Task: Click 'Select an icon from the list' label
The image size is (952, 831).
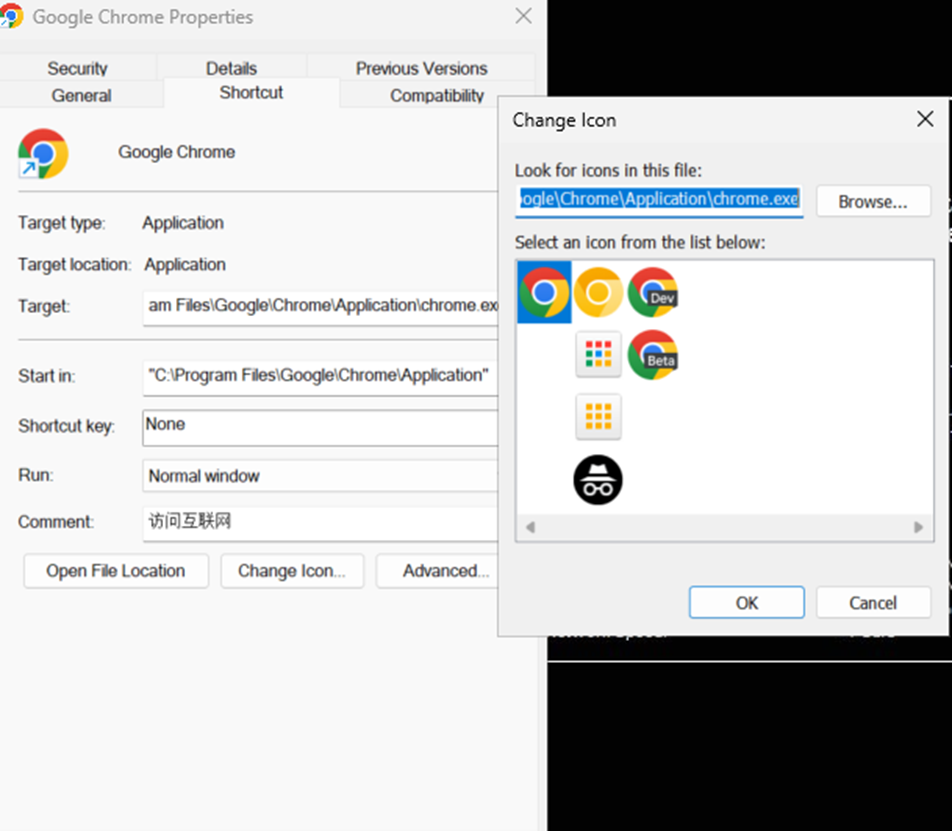Action: point(640,243)
